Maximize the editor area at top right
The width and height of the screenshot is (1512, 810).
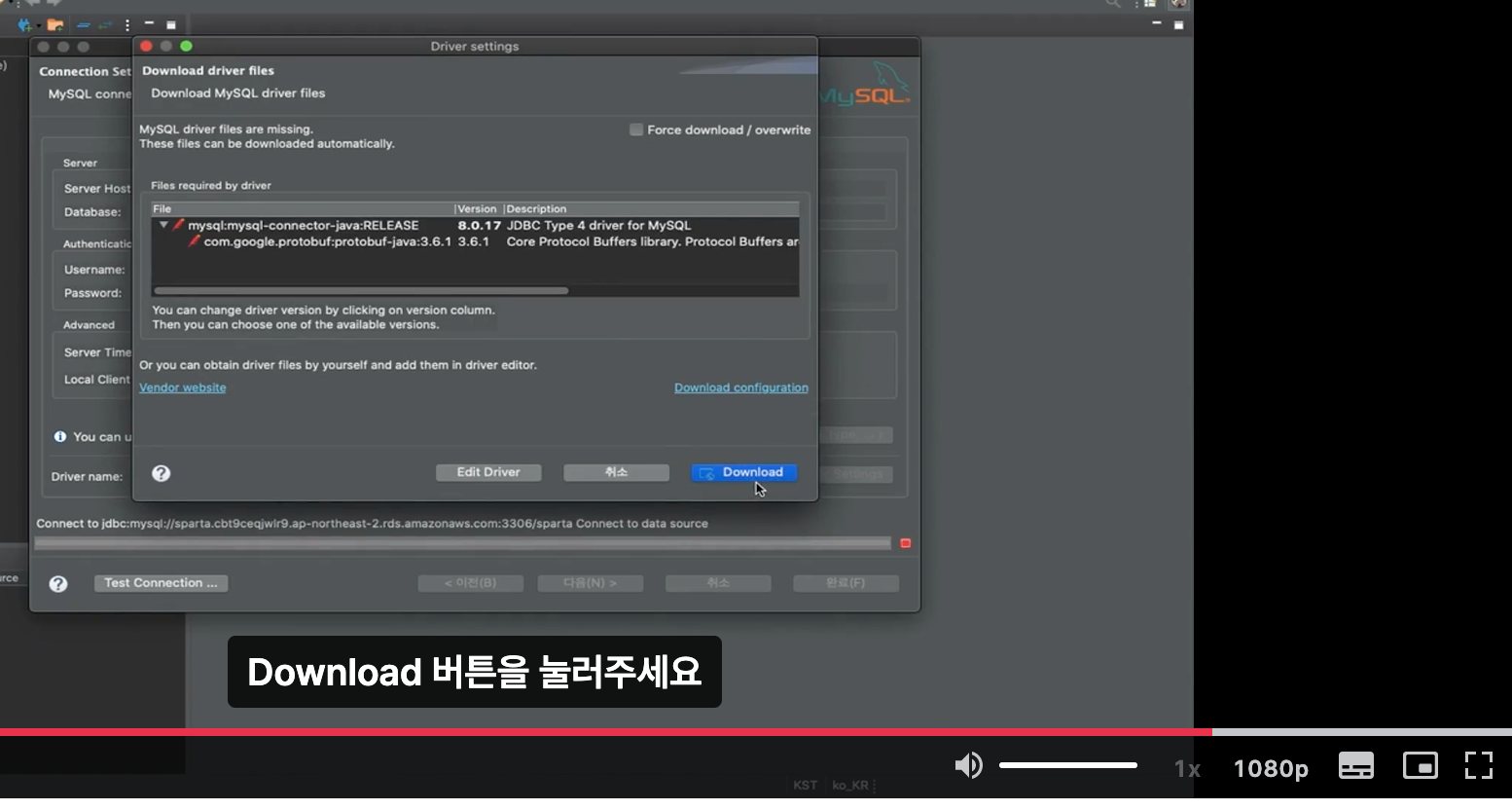(x=1178, y=24)
